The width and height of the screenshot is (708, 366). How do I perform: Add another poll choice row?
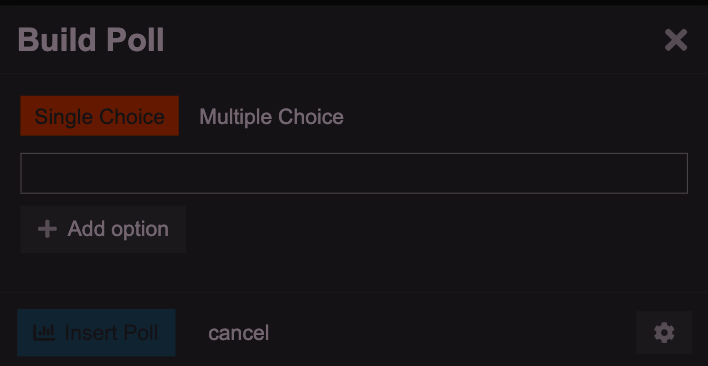click(x=103, y=229)
